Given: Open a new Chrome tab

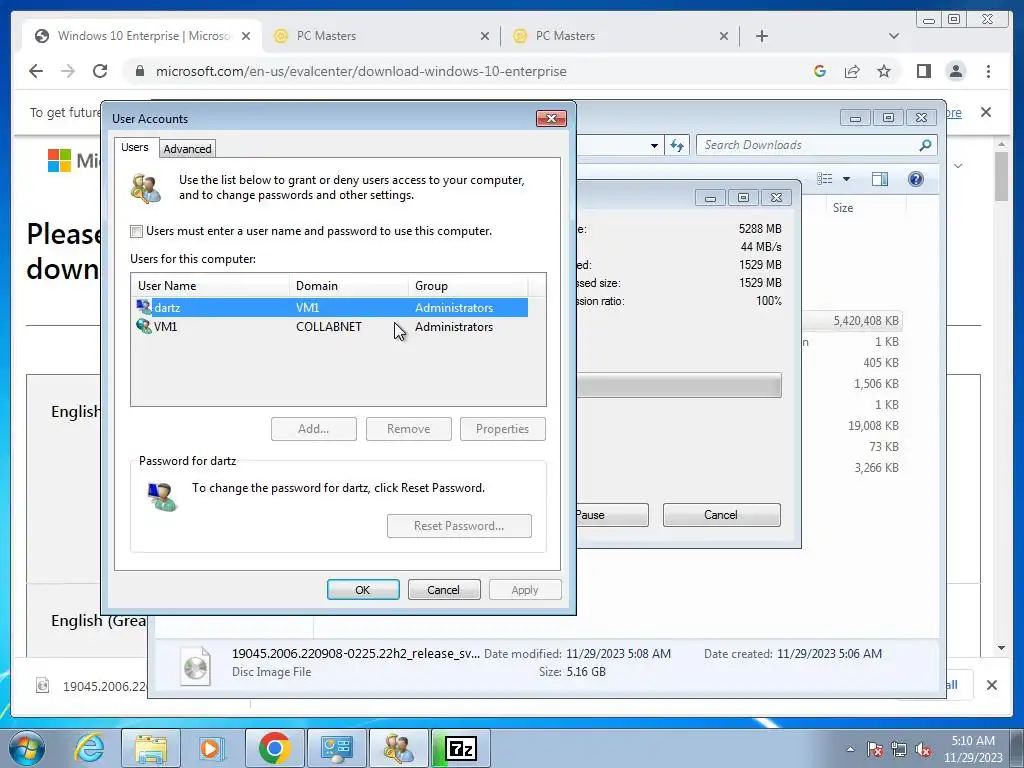Looking at the screenshot, I should click(x=761, y=36).
